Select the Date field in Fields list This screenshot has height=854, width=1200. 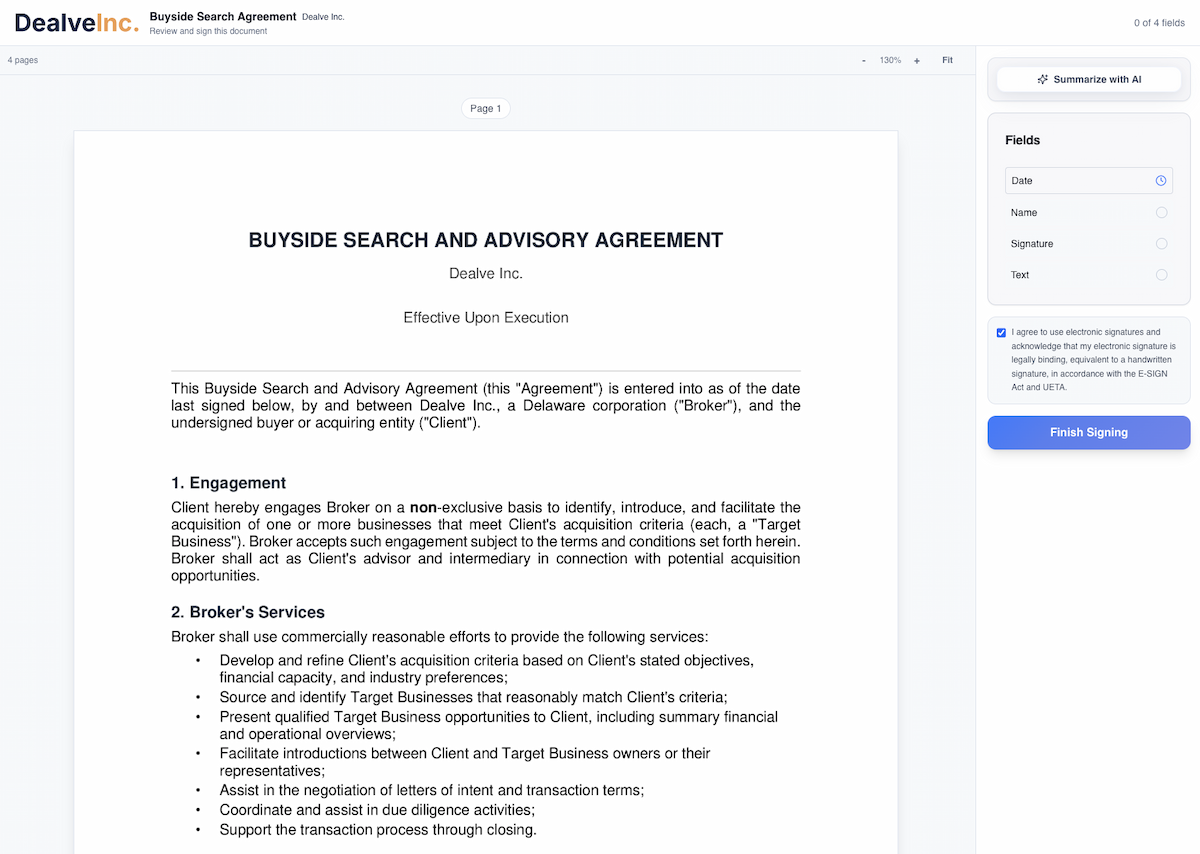click(1089, 181)
